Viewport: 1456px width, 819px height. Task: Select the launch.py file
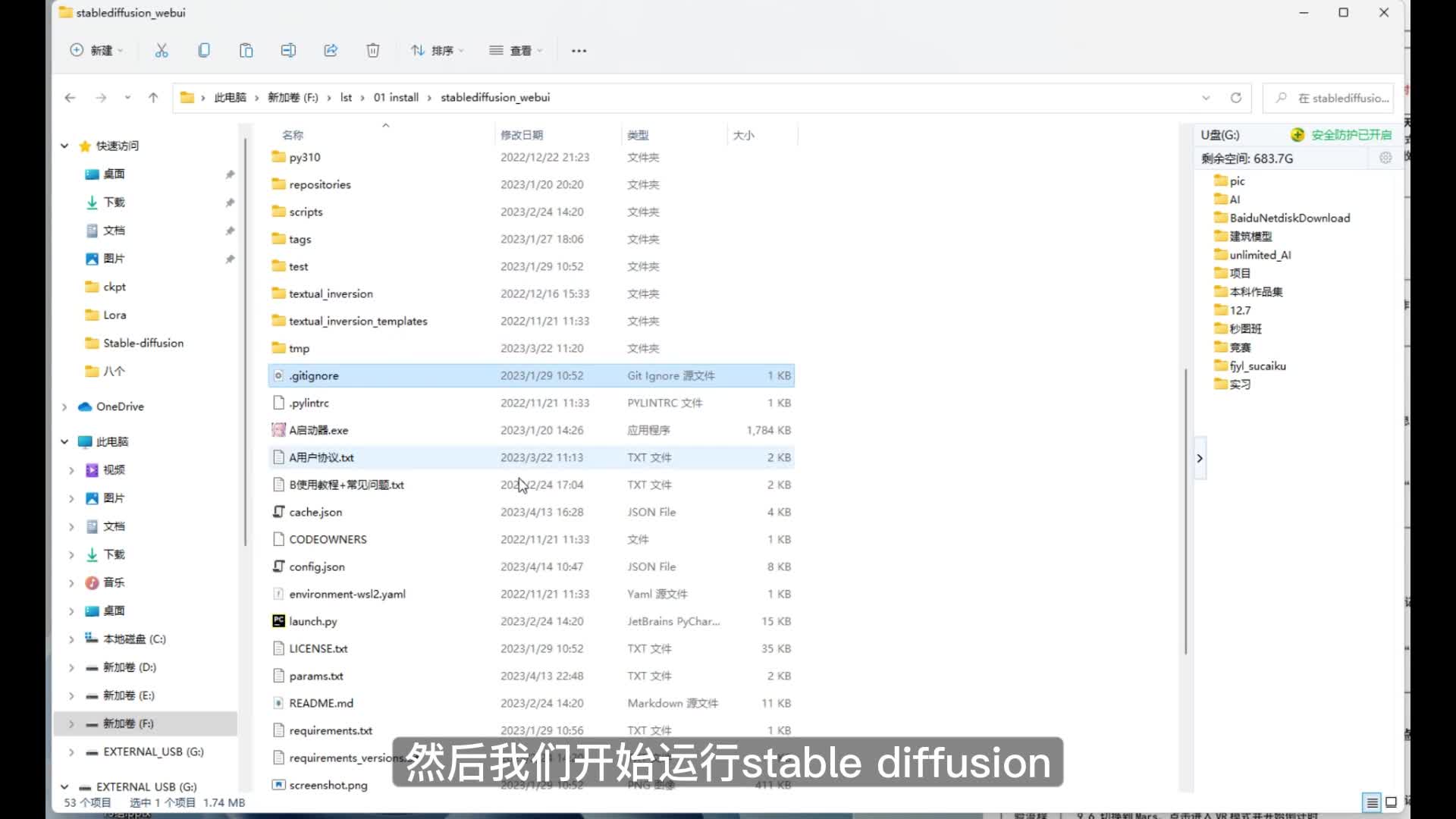click(313, 621)
